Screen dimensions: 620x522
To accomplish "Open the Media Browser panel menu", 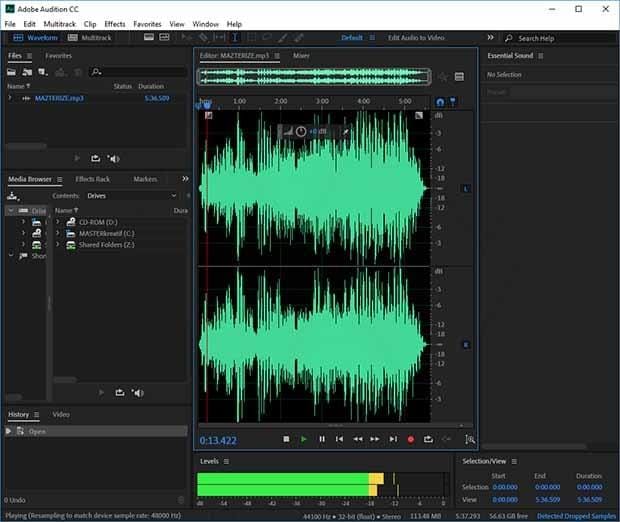I will coord(60,180).
